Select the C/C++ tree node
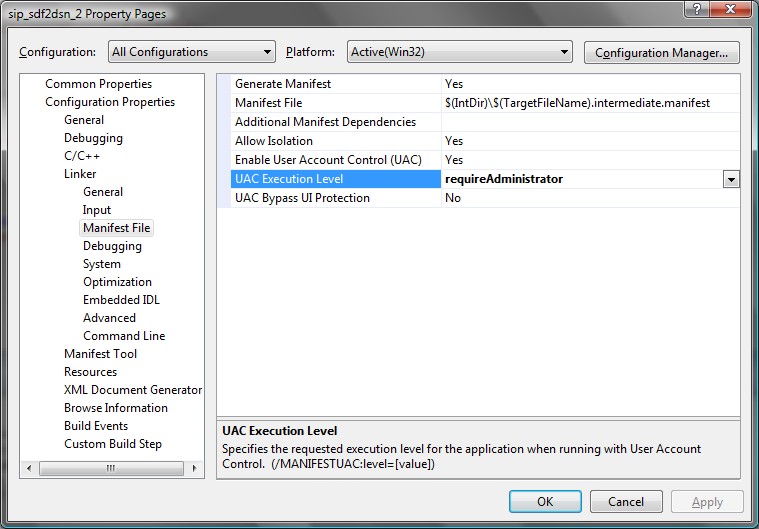Viewport: 759px width, 529px height. point(82,156)
